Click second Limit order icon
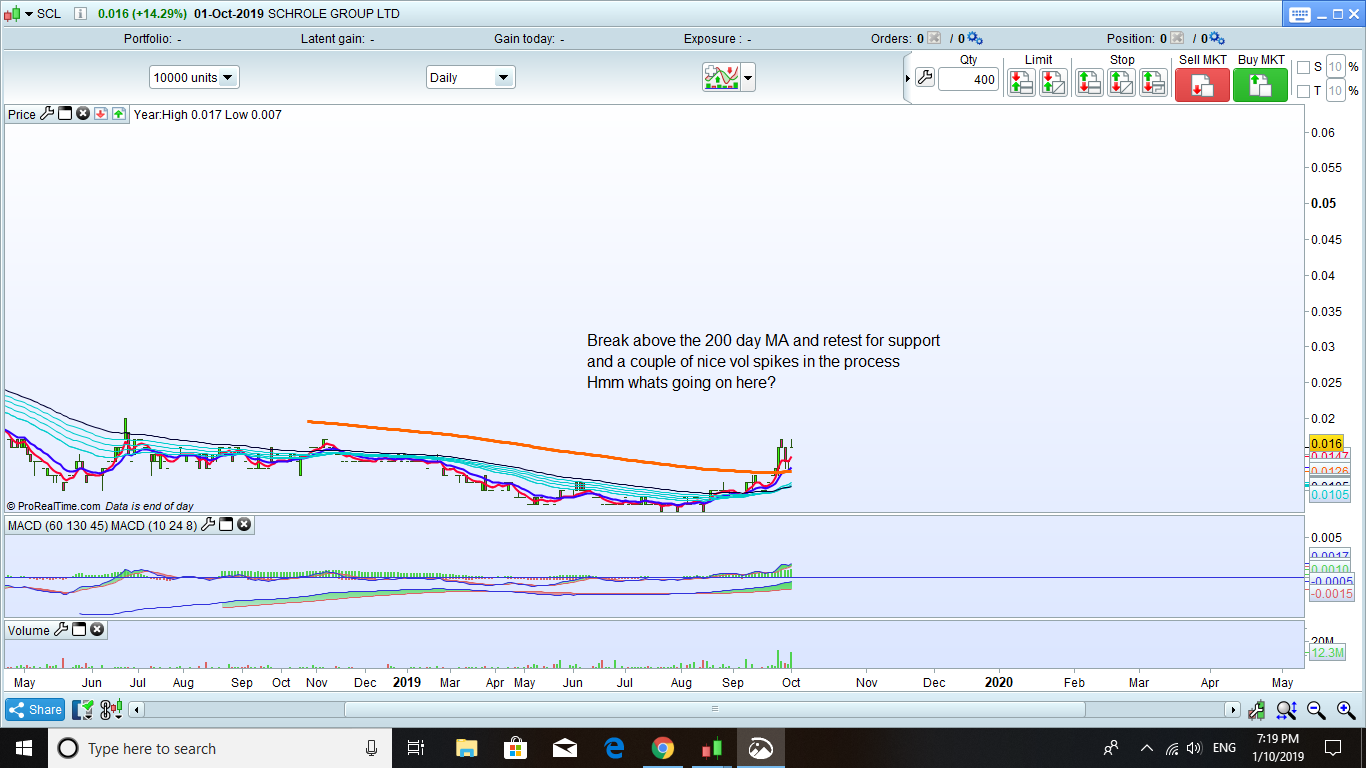The image size is (1366, 768). [1053, 82]
